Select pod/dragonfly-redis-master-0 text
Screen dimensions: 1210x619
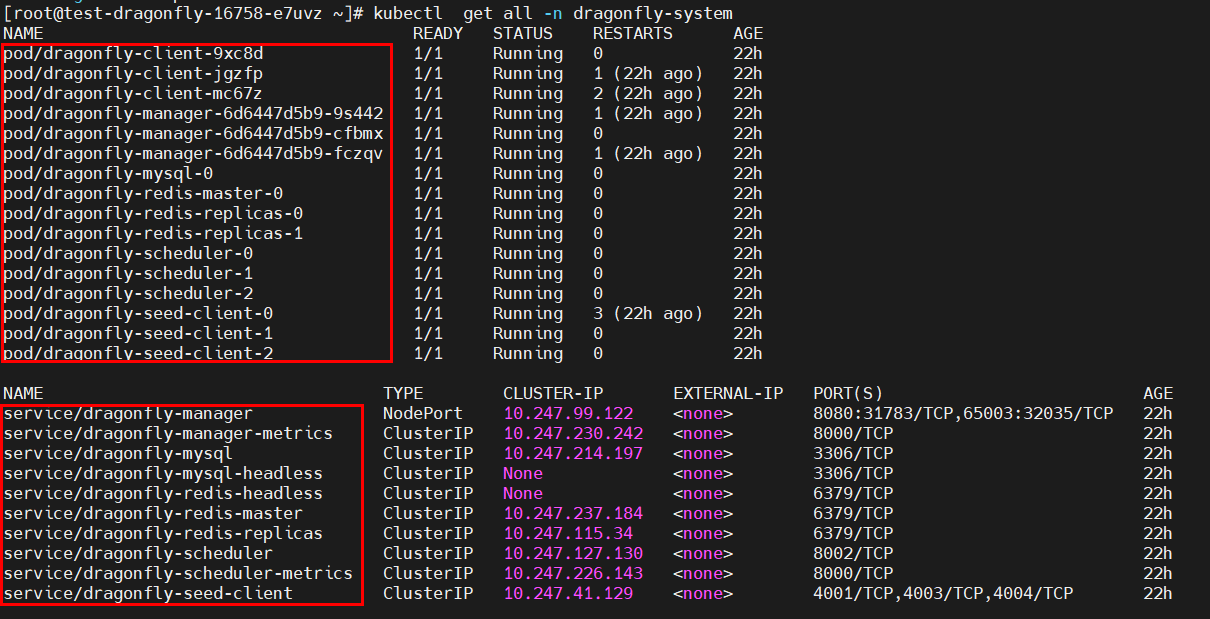click(x=143, y=193)
